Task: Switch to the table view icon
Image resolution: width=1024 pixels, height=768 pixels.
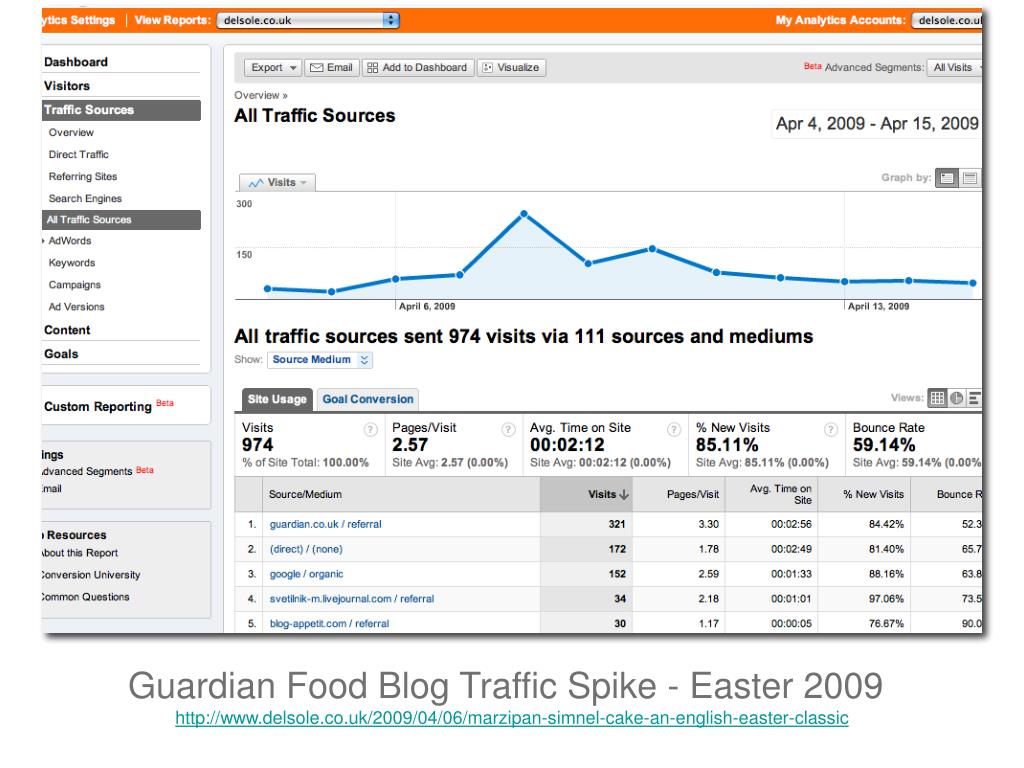Action: click(937, 398)
